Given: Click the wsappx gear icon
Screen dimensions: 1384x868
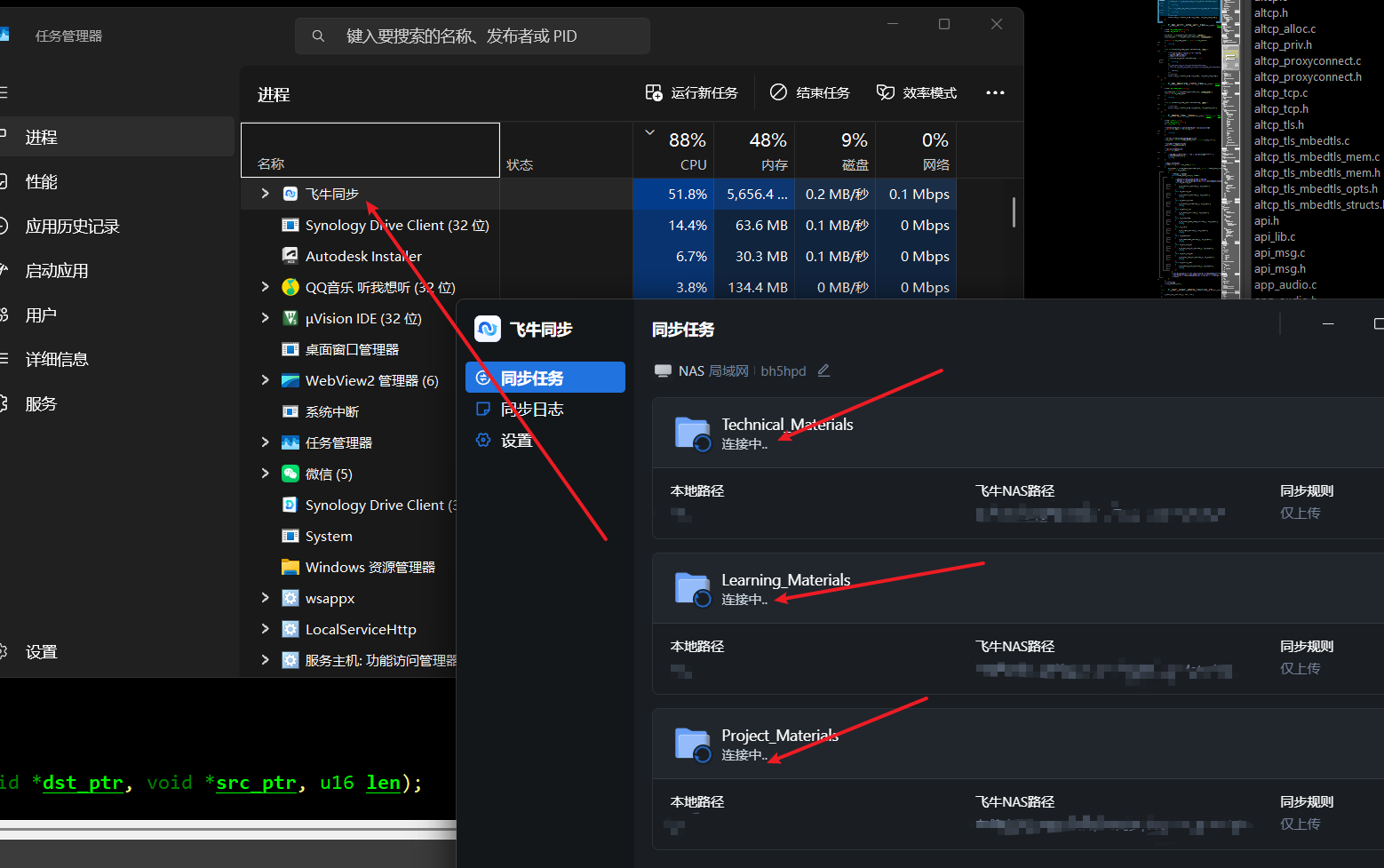Looking at the screenshot, I should (290, 598).
